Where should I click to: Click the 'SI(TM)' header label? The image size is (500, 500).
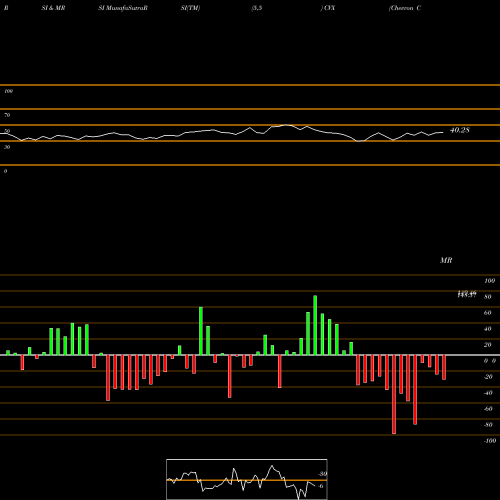190,8
